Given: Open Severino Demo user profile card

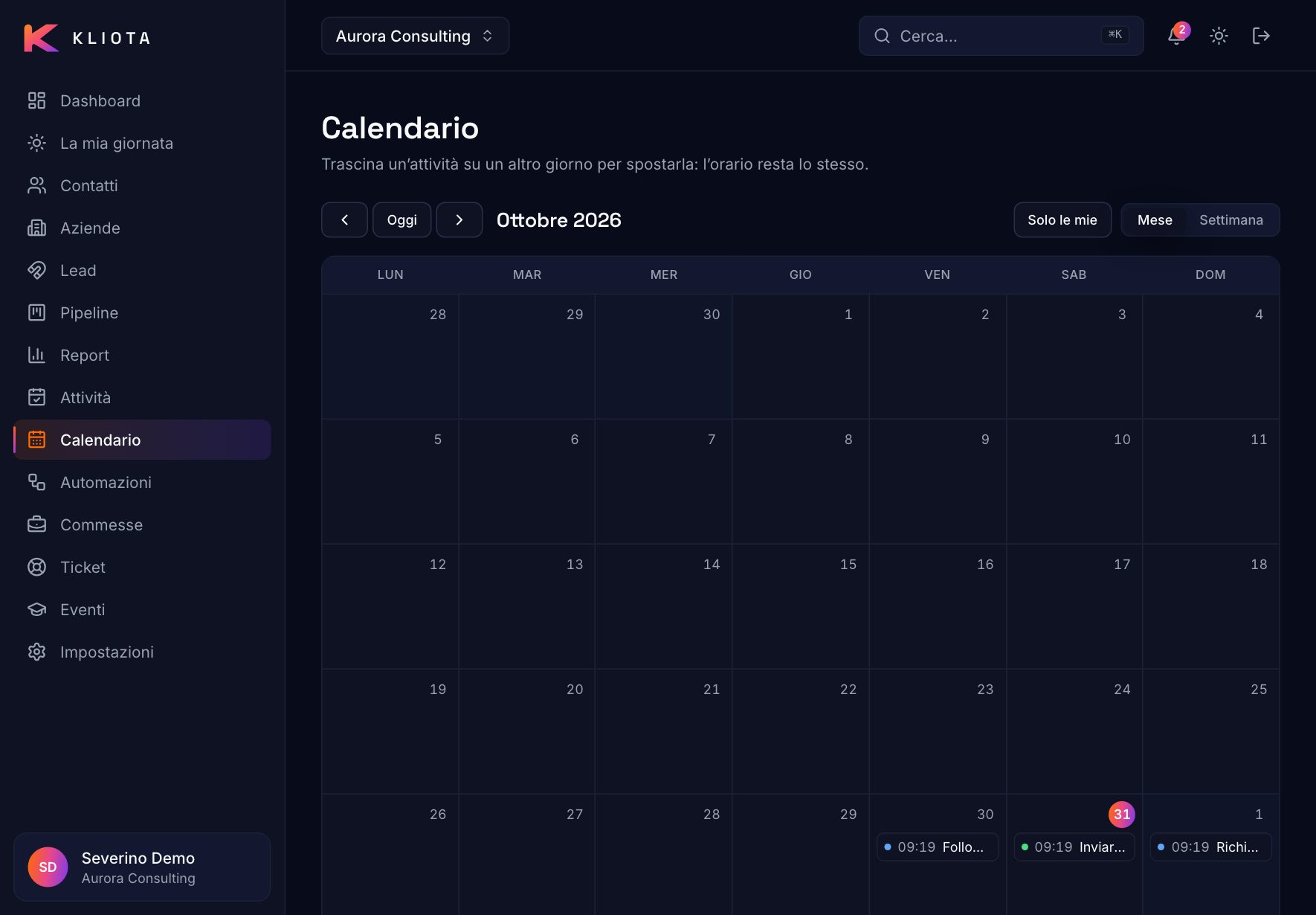Looking at the screenshot, I should [x=142, y=867].
